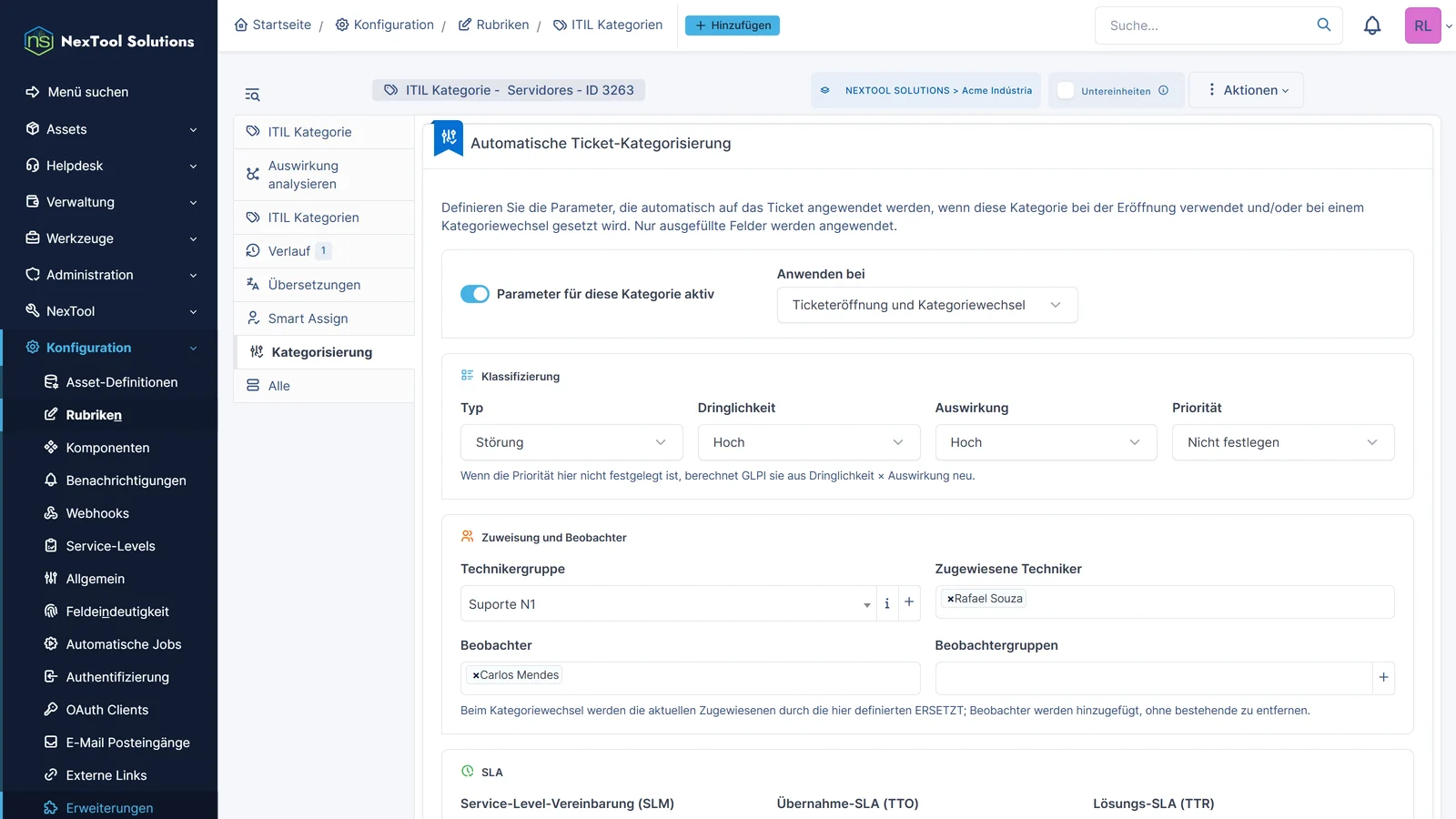
Task: Open the Auswirkung dropdown
Action: (1046, 442)
